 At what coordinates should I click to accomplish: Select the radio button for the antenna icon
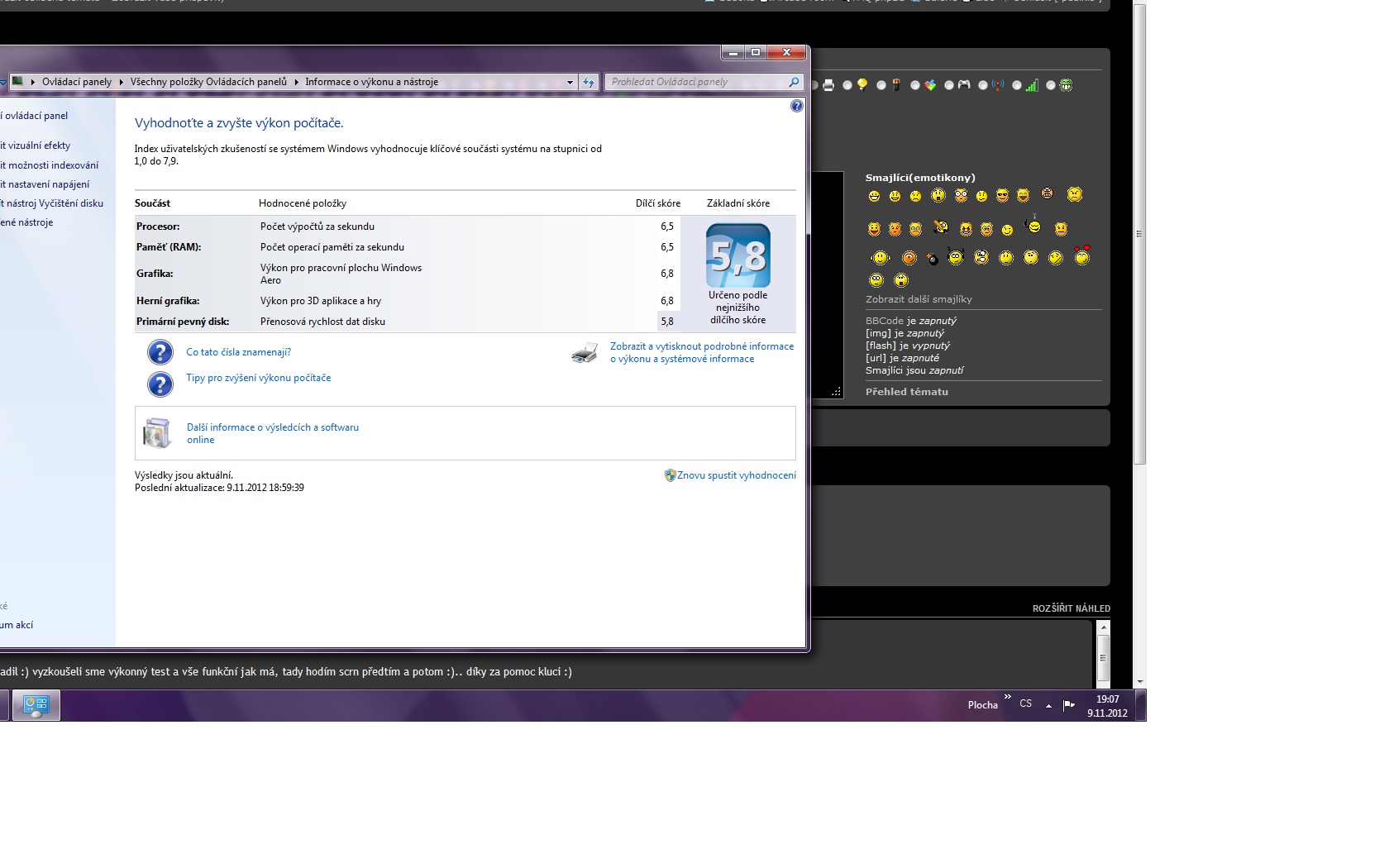(x=983, y=85)
